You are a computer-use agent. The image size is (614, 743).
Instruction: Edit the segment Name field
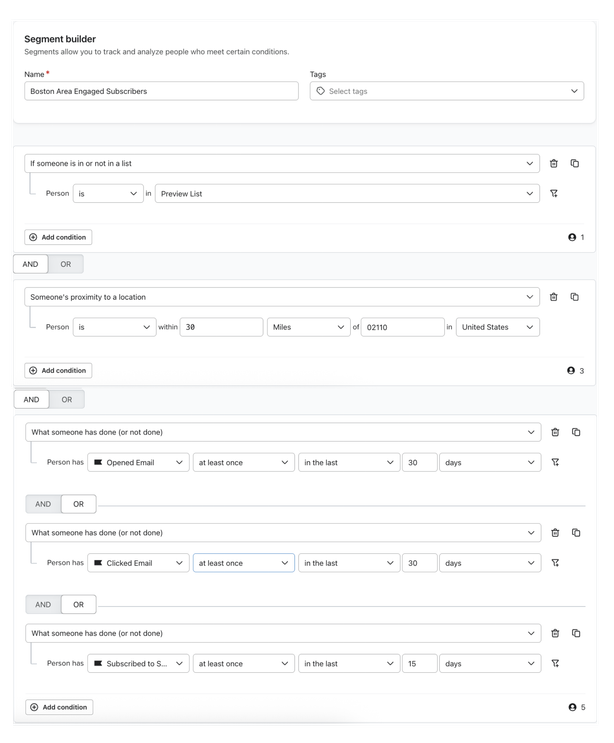[162, 91]
